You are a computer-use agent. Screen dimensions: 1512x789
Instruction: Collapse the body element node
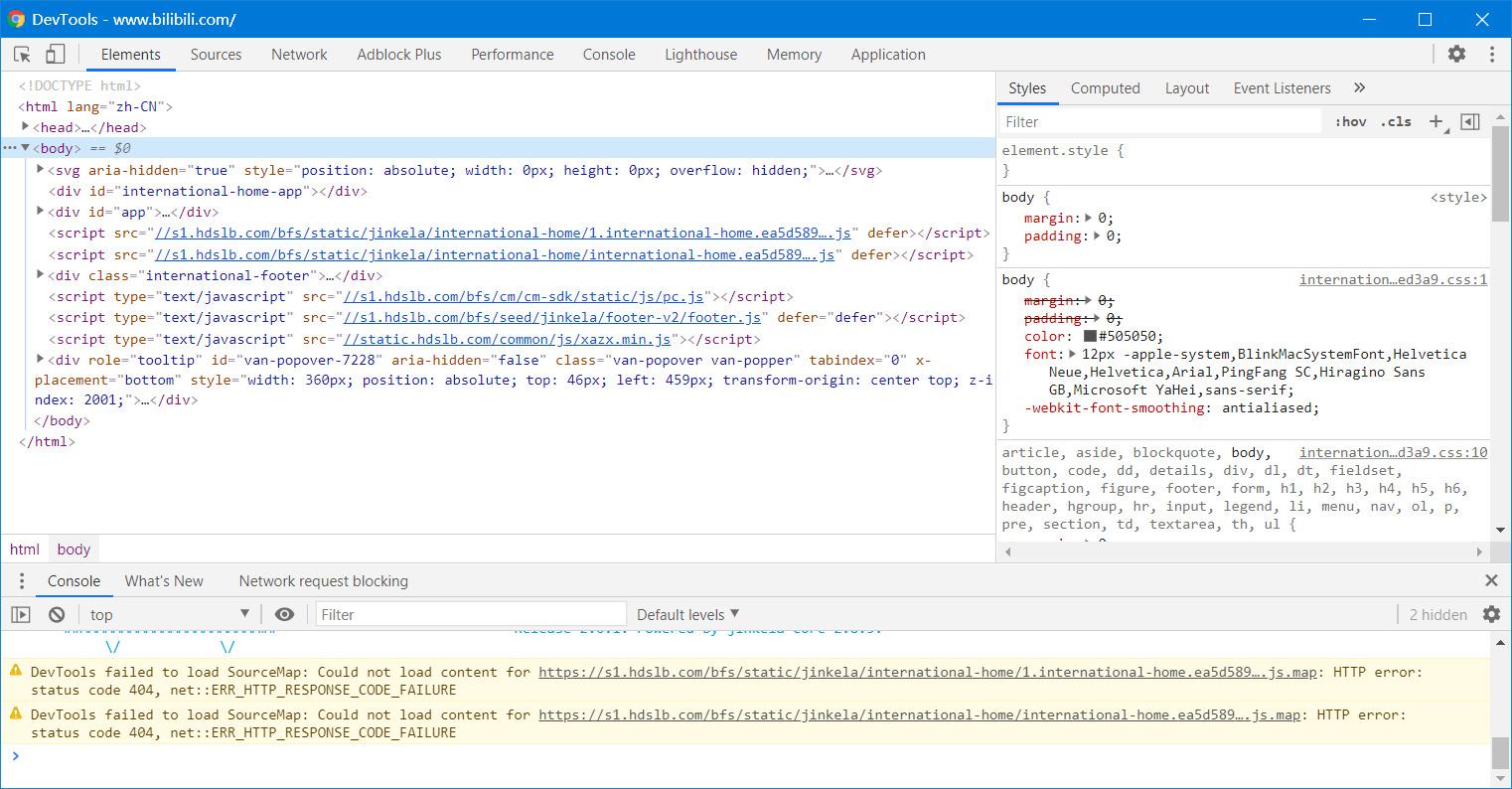click(26, 148)
